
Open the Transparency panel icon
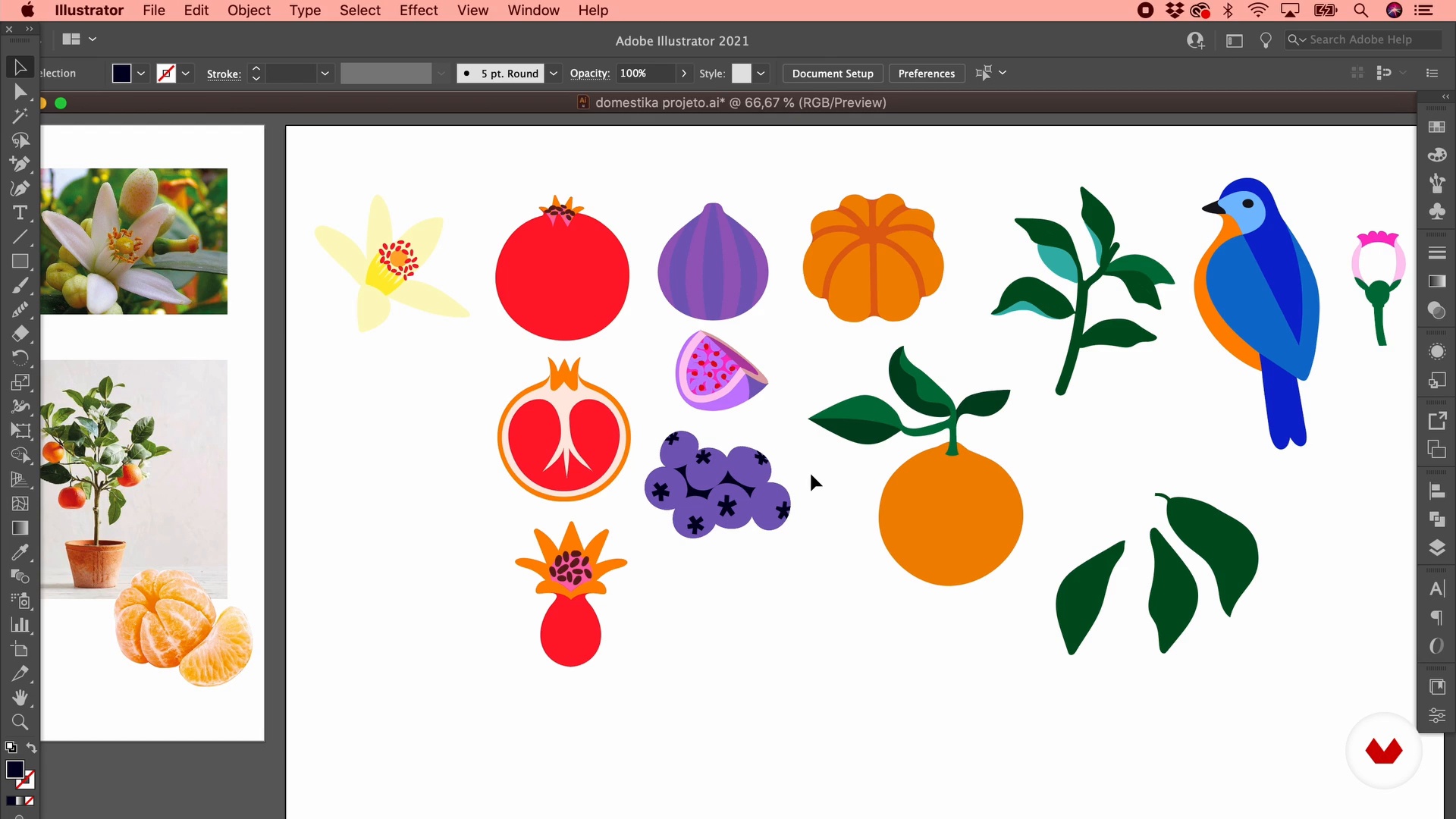tap(1437, 310)
